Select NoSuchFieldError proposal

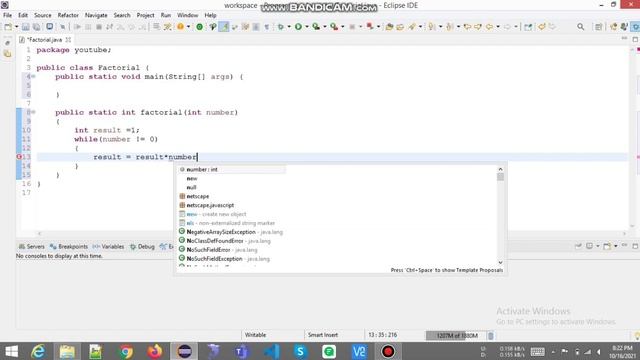218,250
